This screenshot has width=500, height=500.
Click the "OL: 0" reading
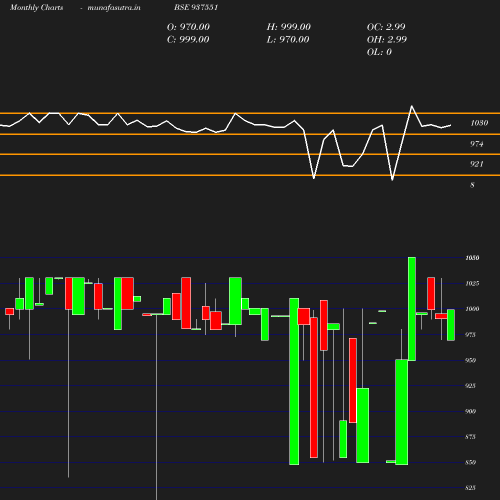pyautogui.click(x=379, y=52)
